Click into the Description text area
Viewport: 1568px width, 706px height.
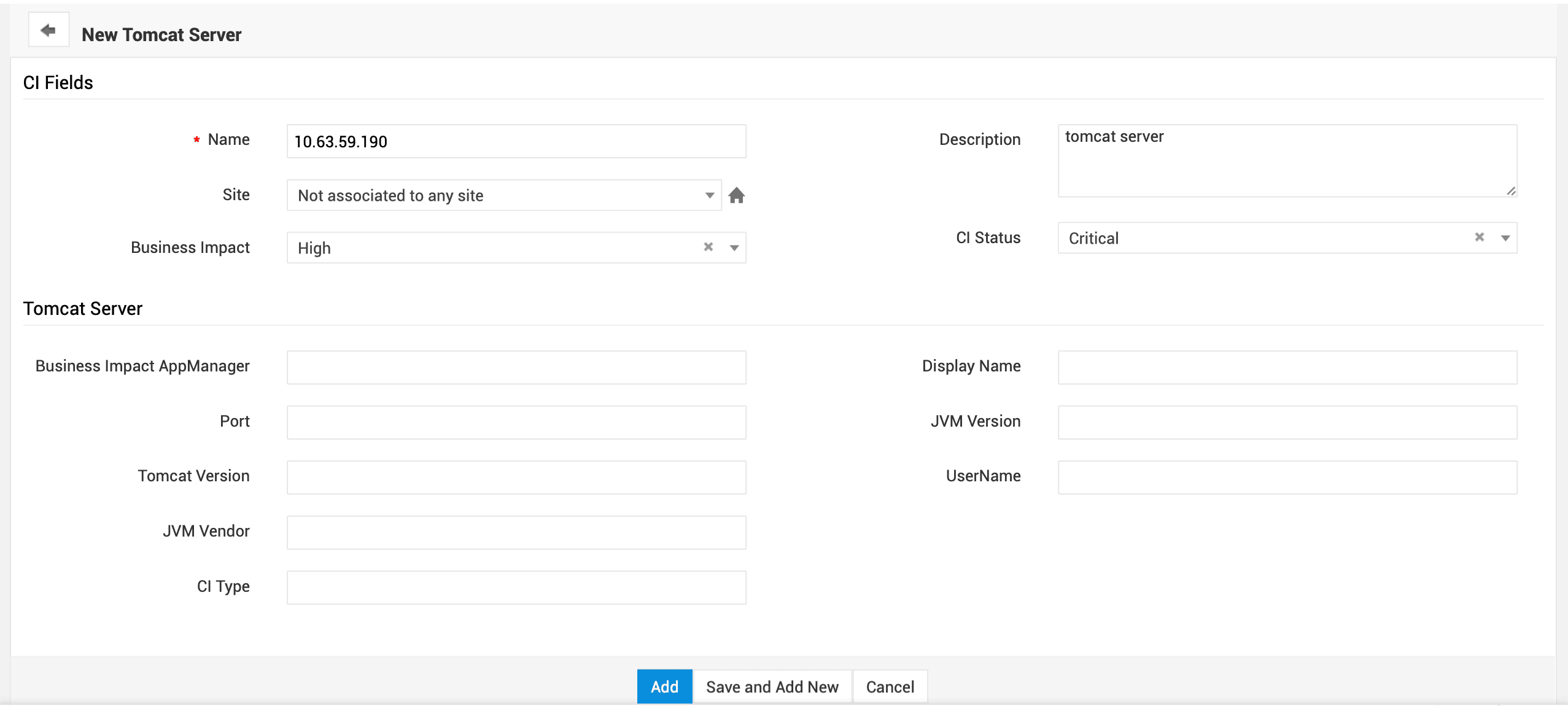point(1287,161)
